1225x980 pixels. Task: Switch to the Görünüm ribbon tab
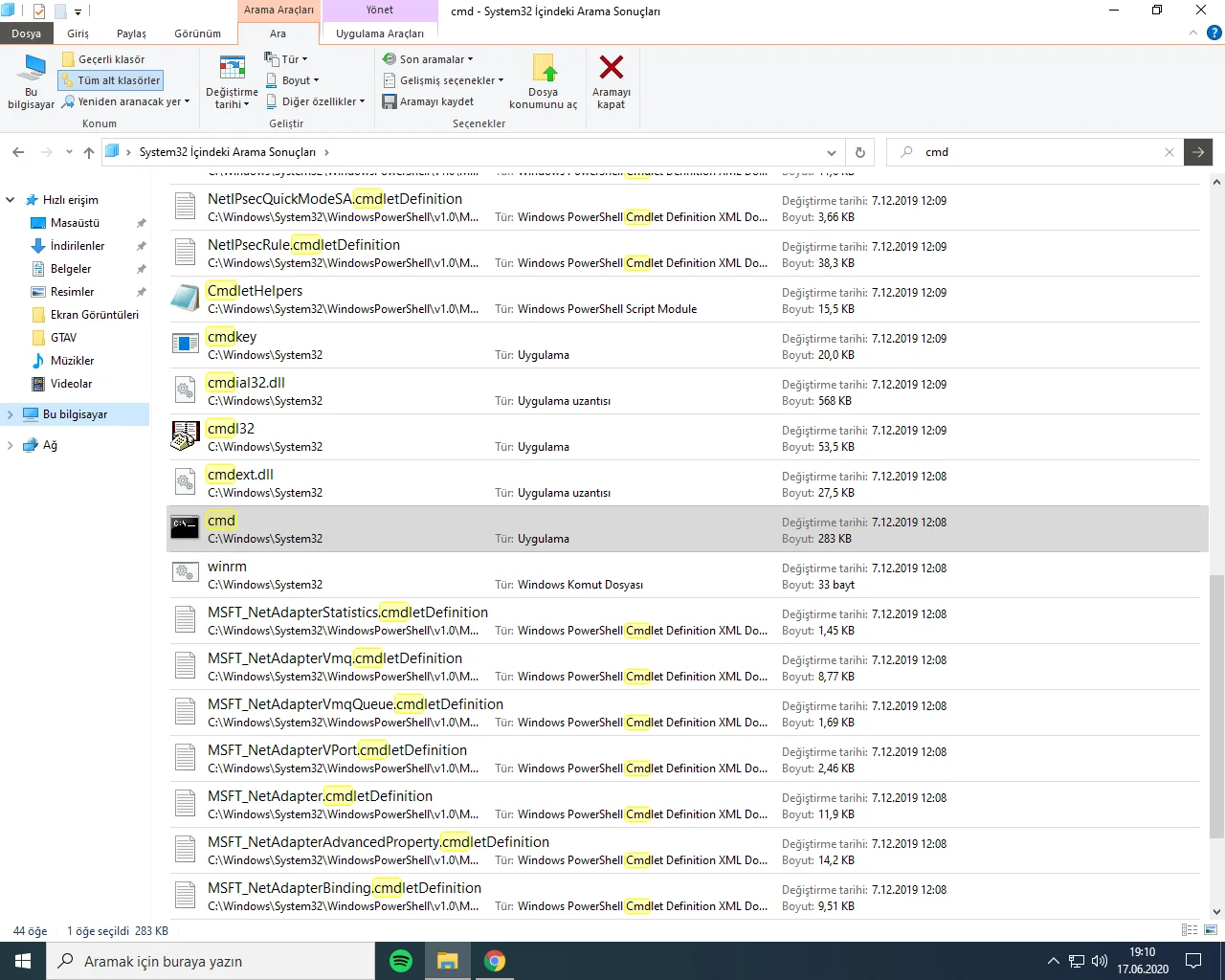tap(198, 33)
